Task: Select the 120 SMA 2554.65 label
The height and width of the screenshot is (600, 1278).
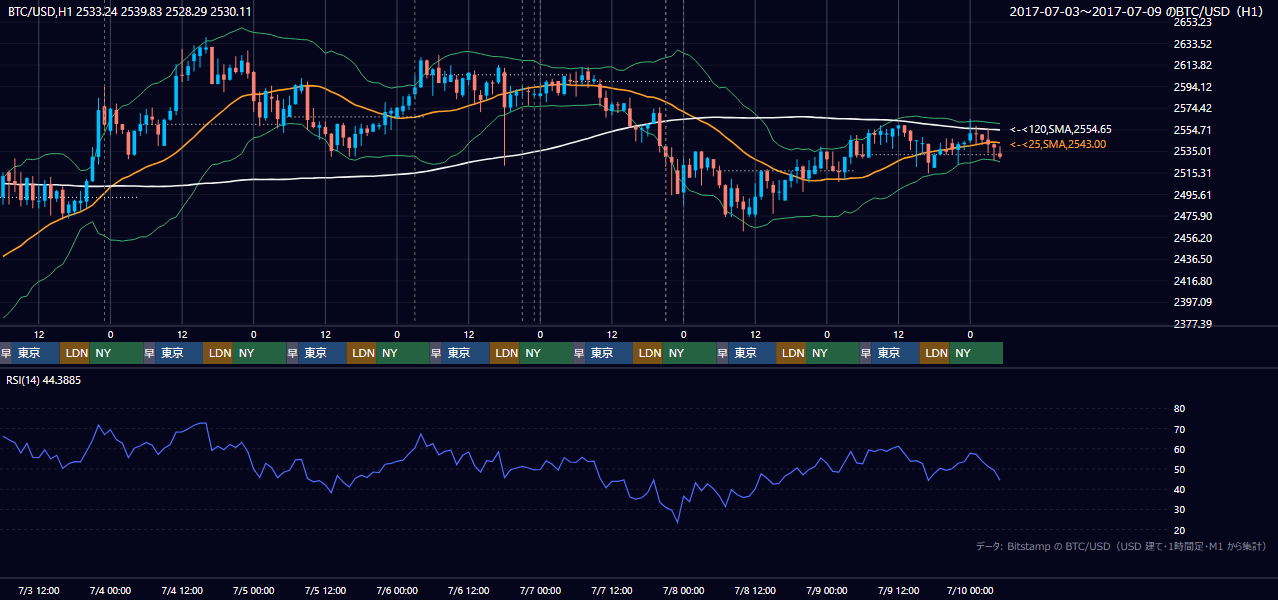Action: pyautogui.click(x=1061, y=129)
